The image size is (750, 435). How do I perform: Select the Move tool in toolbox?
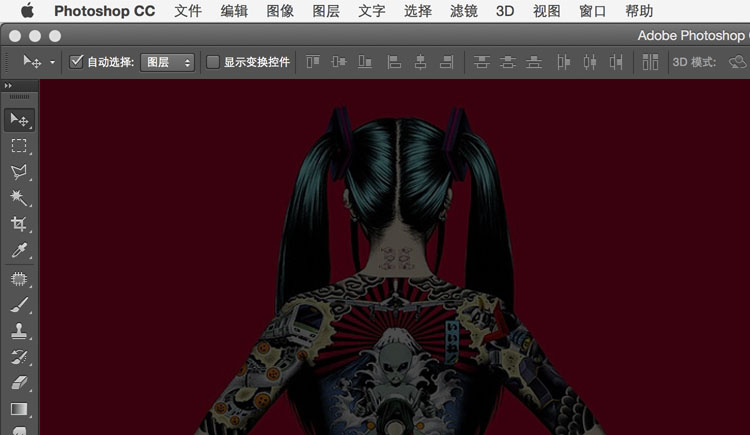[19, 120]
